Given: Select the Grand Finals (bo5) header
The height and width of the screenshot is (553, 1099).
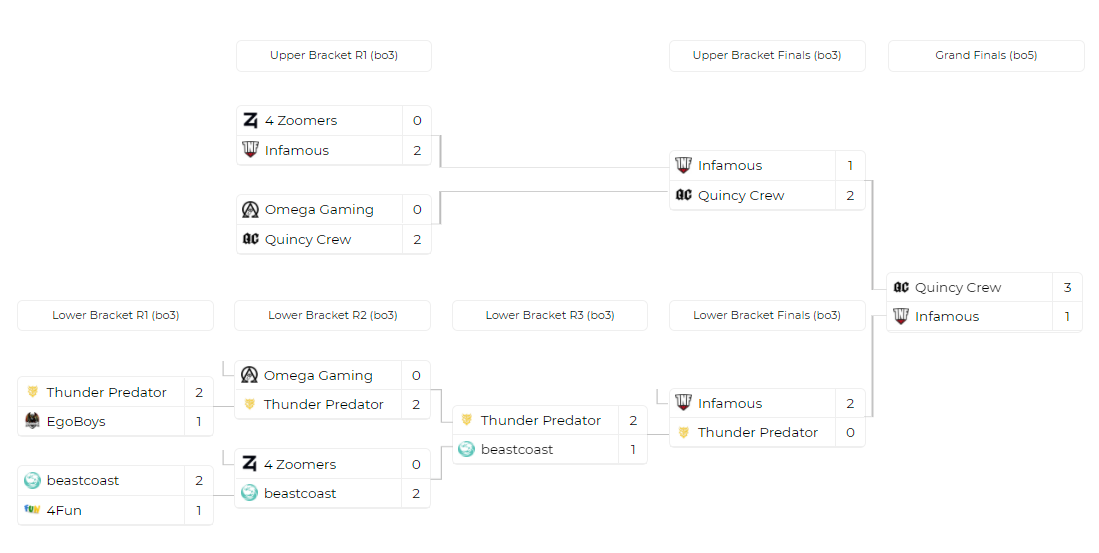Looking at the screenshot, I should [986, 56].
